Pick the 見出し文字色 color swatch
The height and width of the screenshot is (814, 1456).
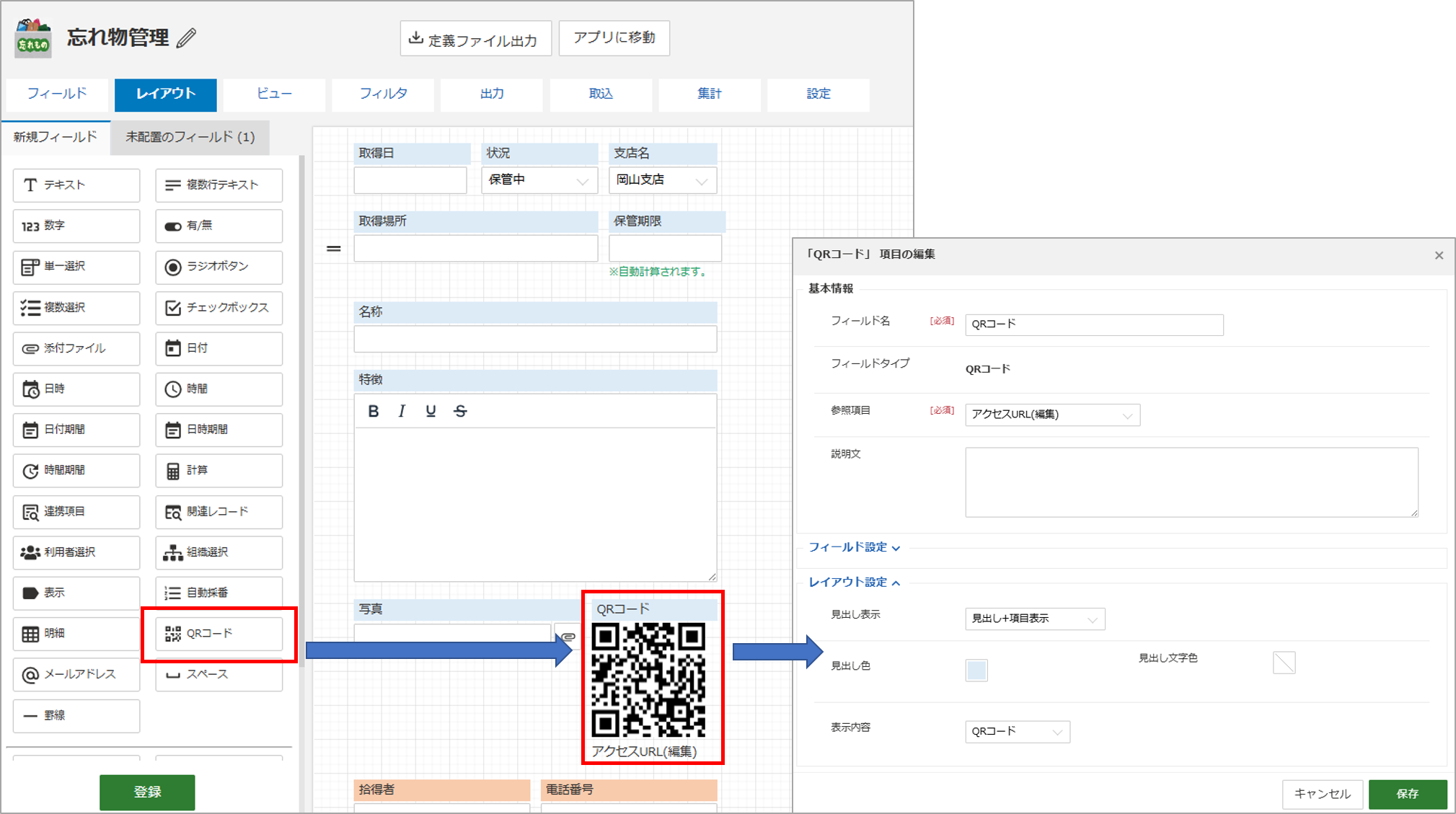point(1284,662)
